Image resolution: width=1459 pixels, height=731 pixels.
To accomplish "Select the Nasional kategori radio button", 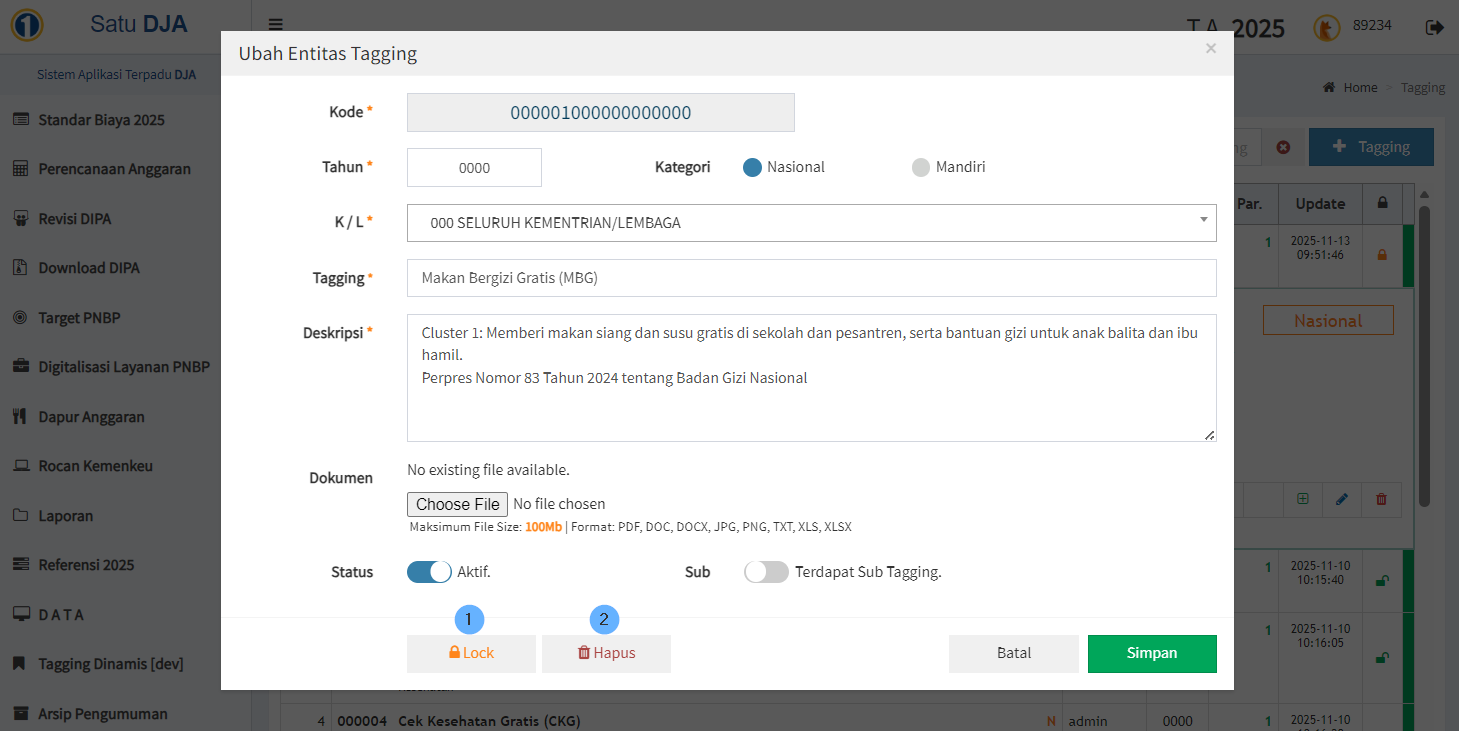I will tap(753, 167).
